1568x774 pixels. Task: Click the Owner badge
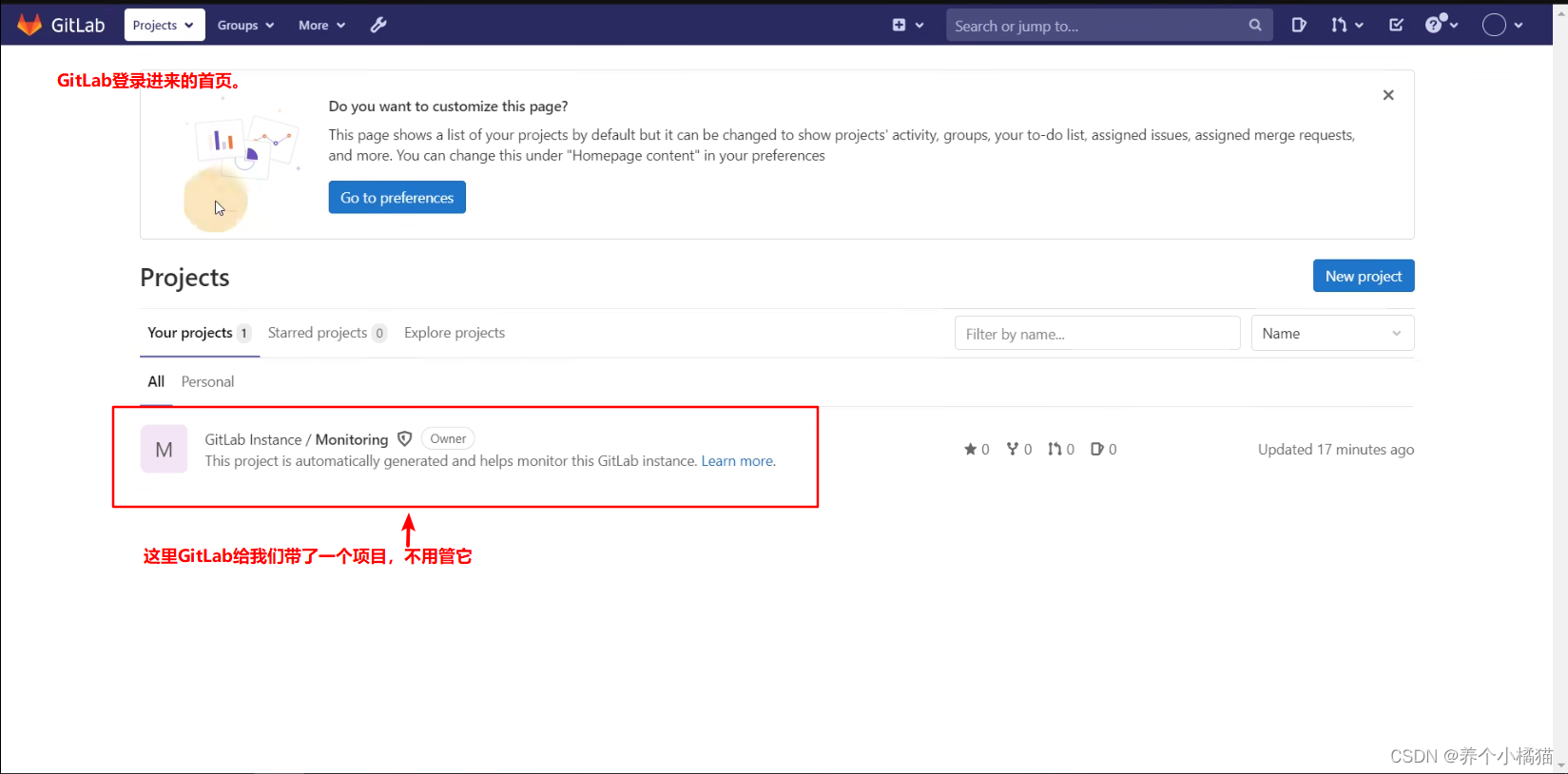pos(448,438)
